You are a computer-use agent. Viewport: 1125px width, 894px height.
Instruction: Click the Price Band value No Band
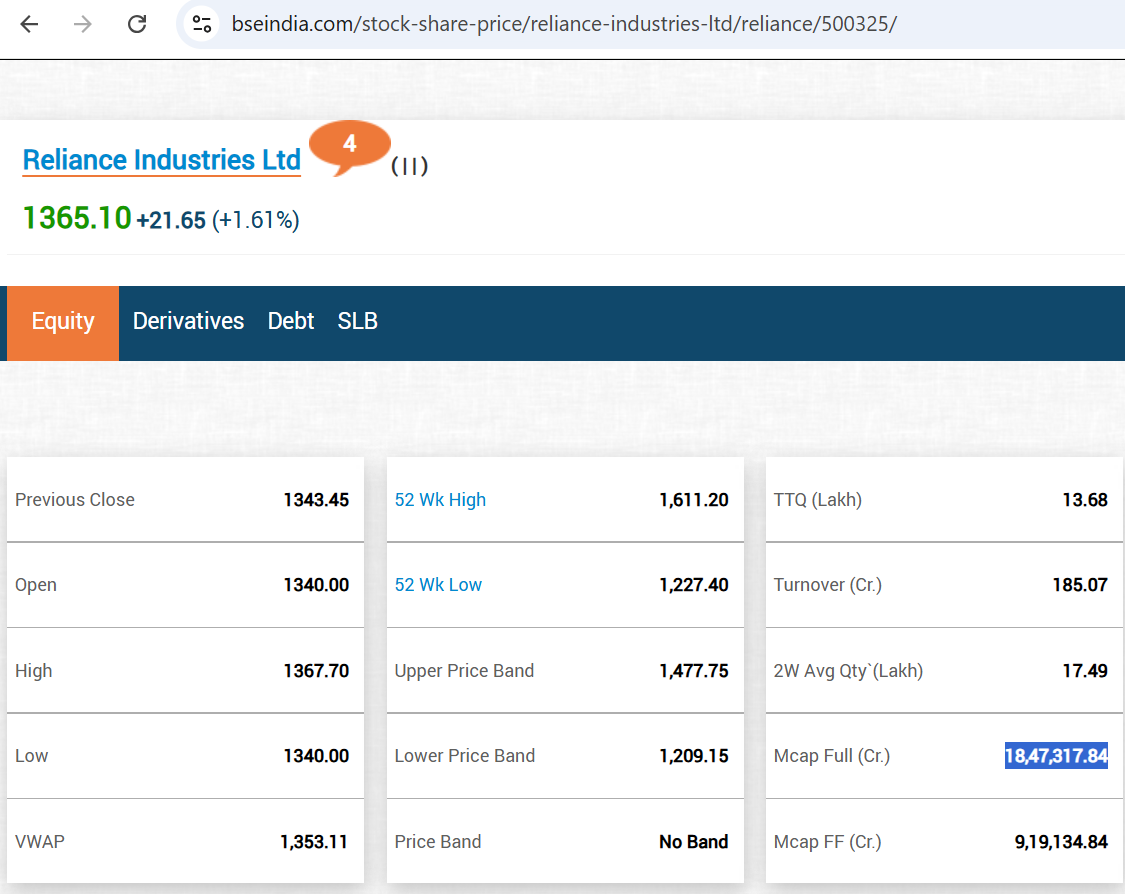[694, 842]
